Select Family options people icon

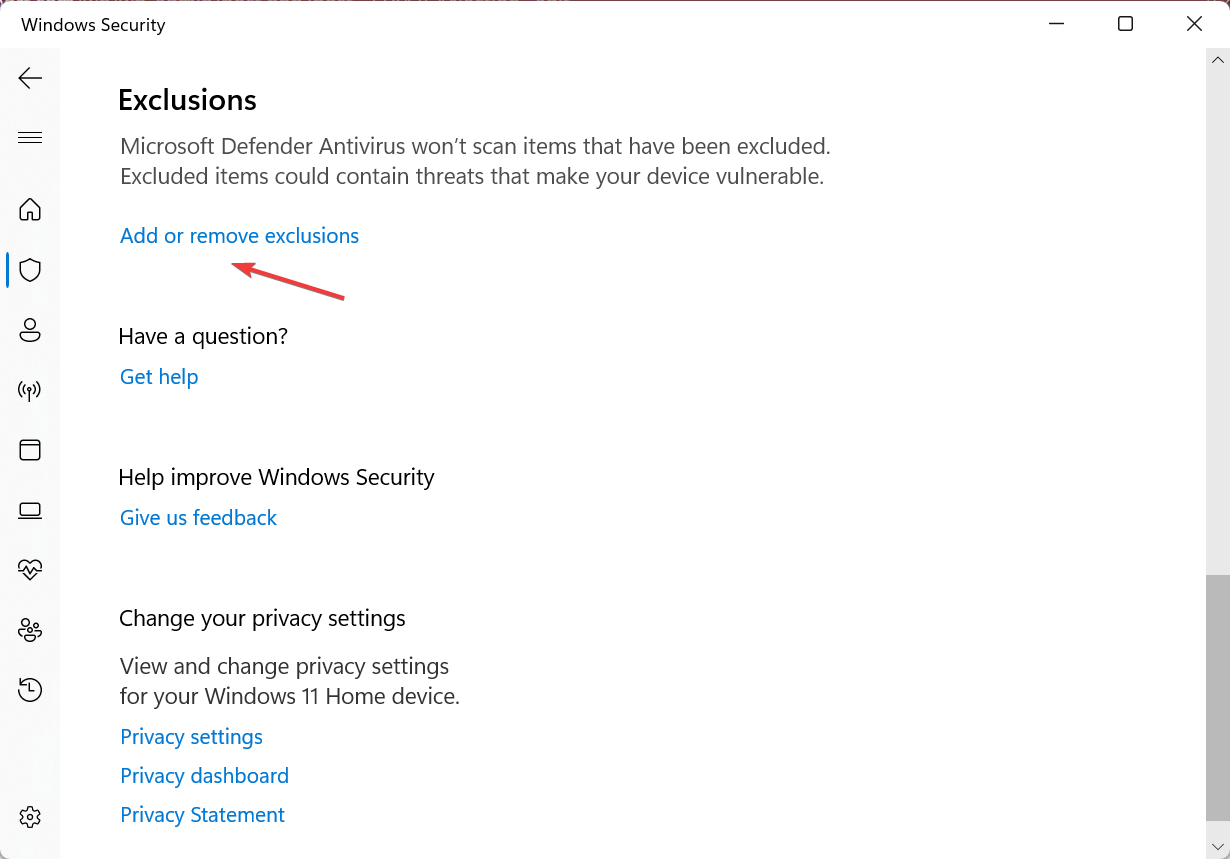pyautogui.click(x=30, y=630)
